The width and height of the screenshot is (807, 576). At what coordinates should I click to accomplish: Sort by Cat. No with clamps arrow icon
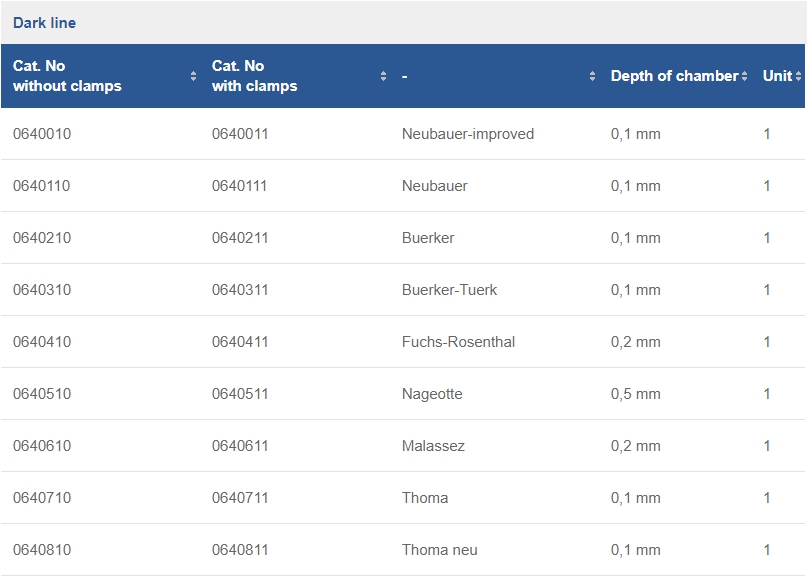[x=383, y=76]
